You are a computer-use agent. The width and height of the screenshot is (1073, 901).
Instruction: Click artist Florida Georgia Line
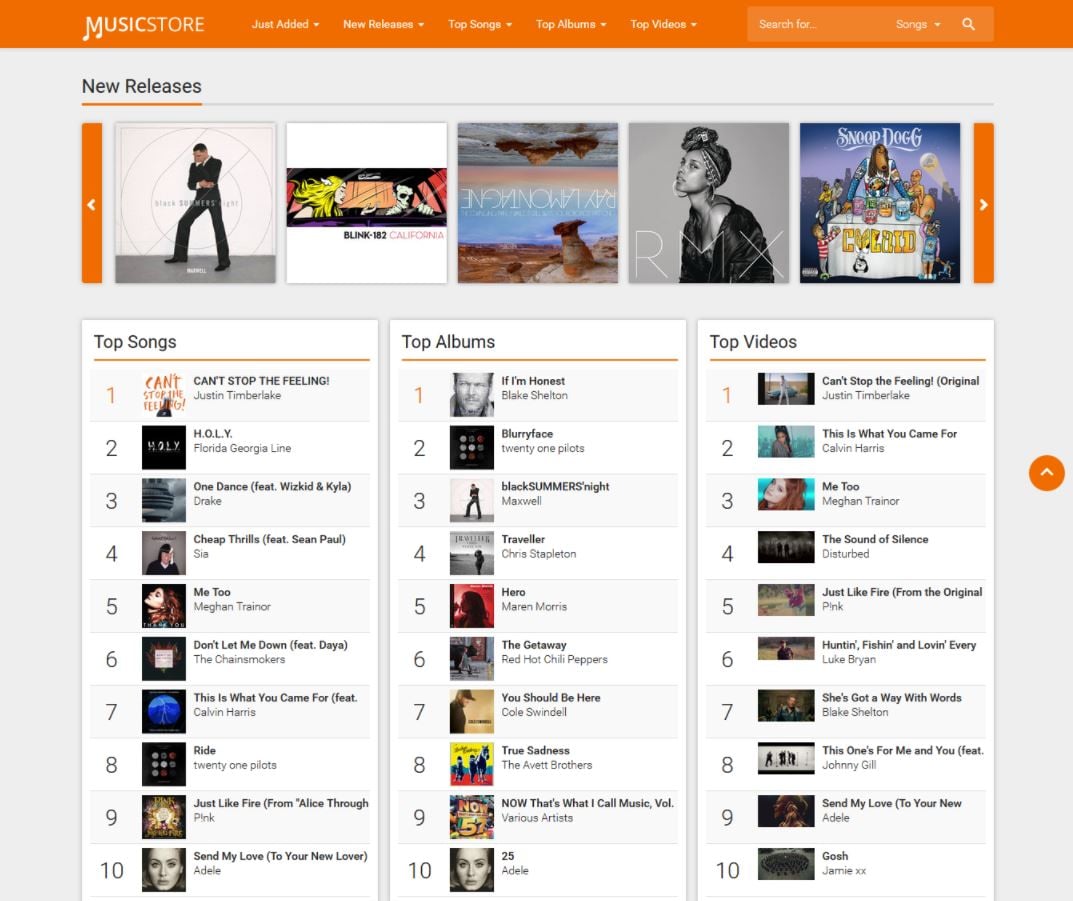(x=242, y=448)
